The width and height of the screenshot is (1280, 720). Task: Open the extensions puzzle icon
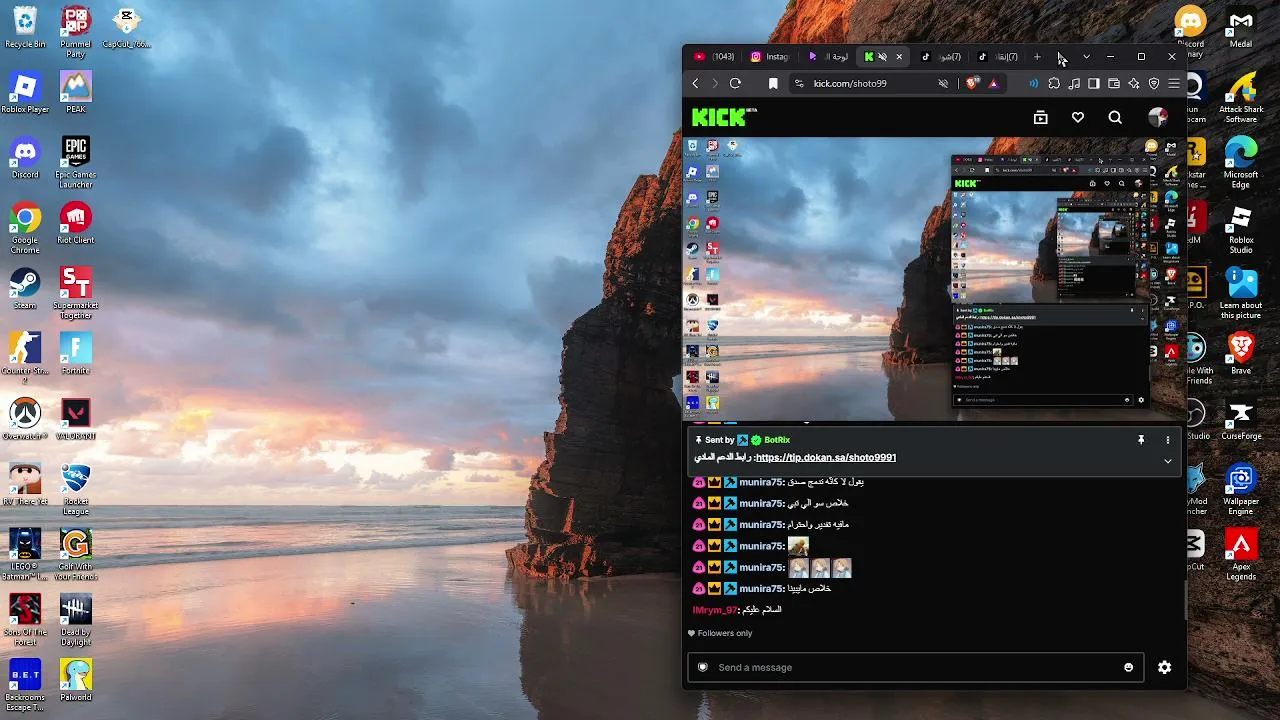1054,84
